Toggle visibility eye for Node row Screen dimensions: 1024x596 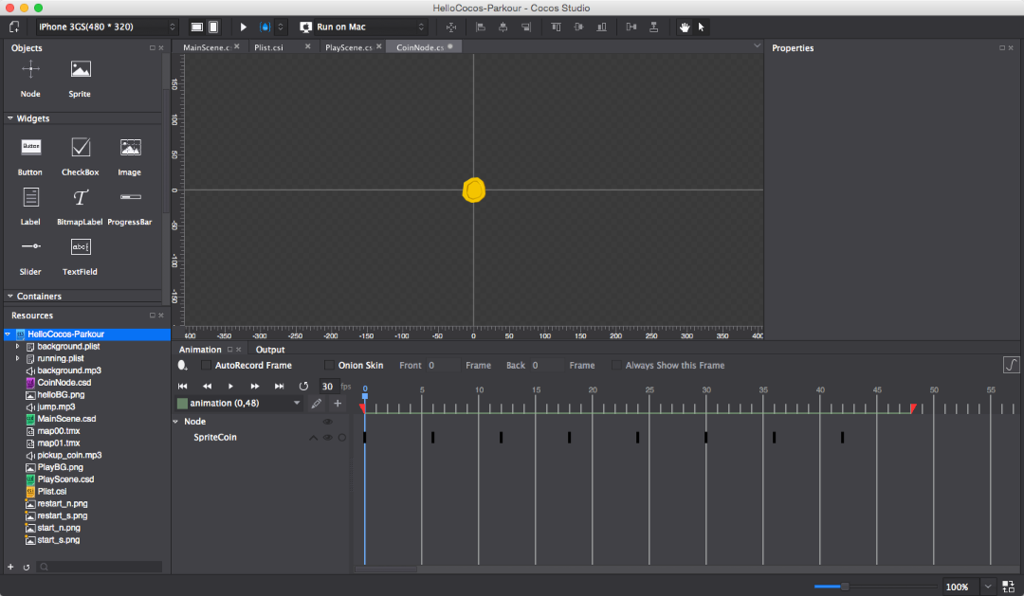pyautogui.click(x=328, y=422)
